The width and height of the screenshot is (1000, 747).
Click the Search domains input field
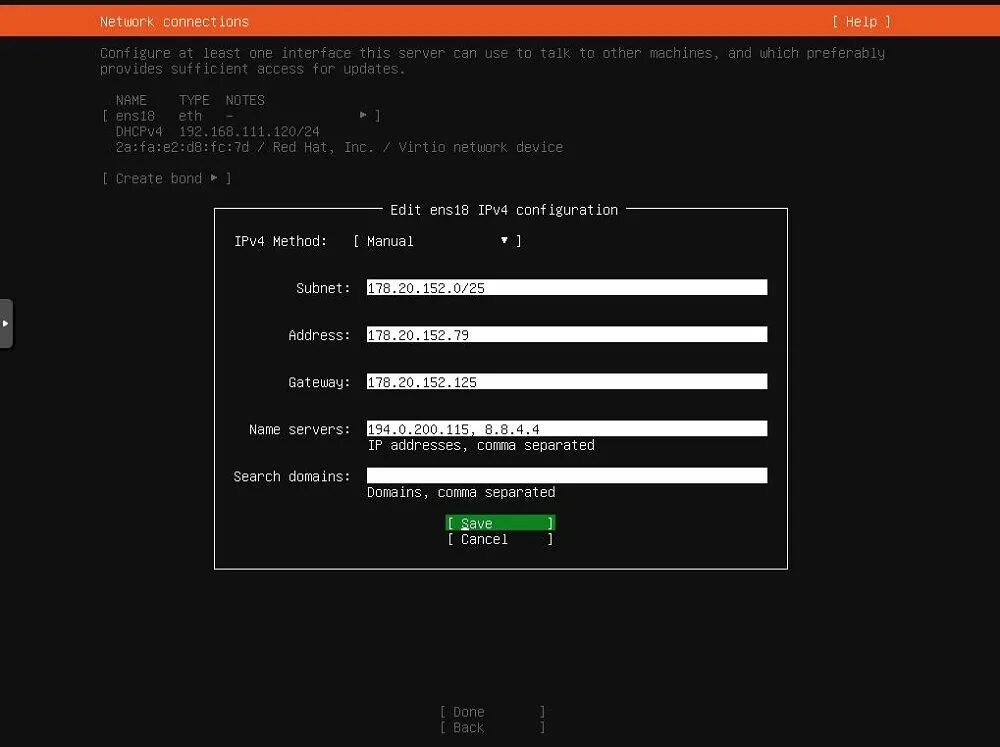point(567,476)
